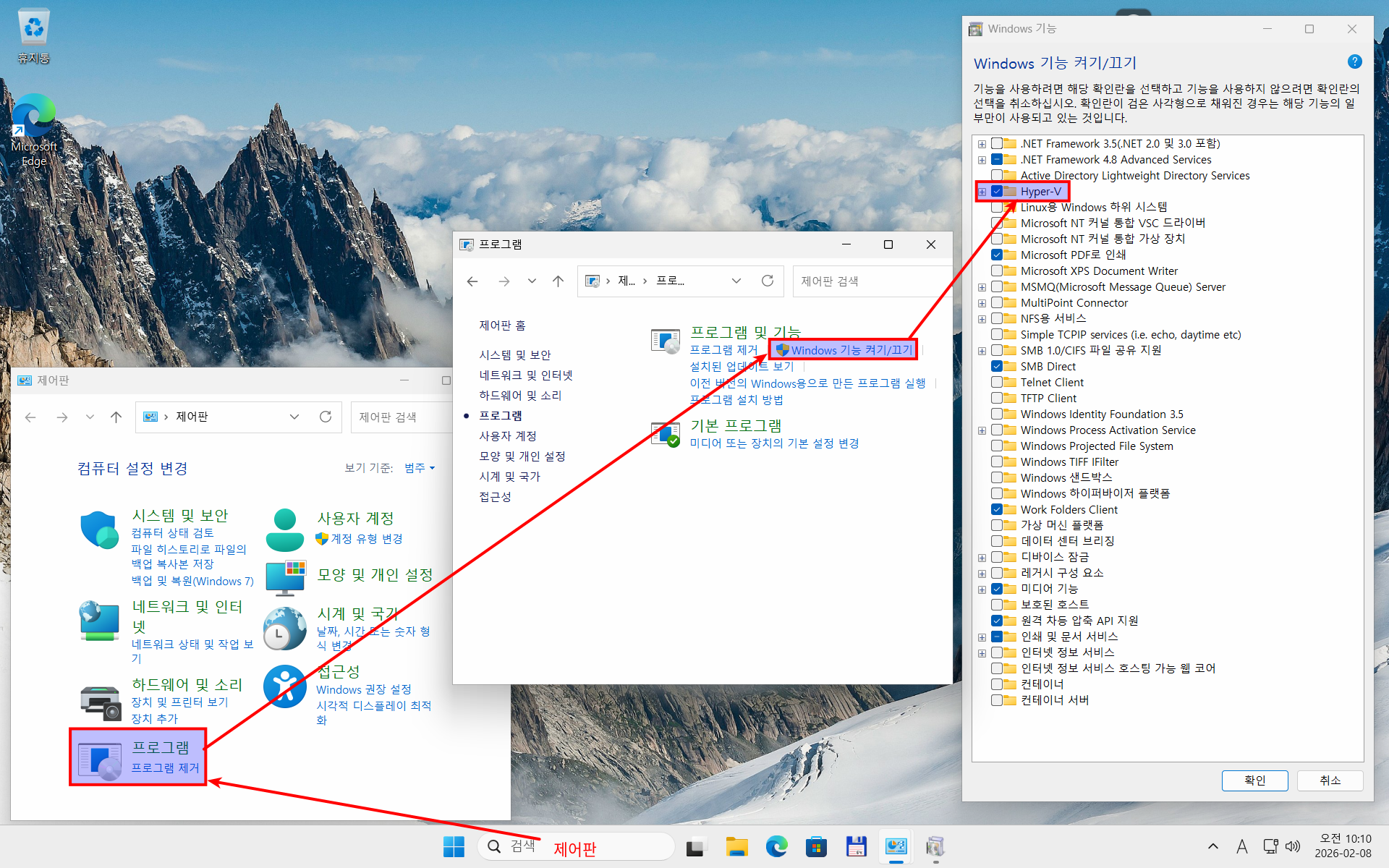Uncheck SMB Direct checkbox

[x=997, y=366]
